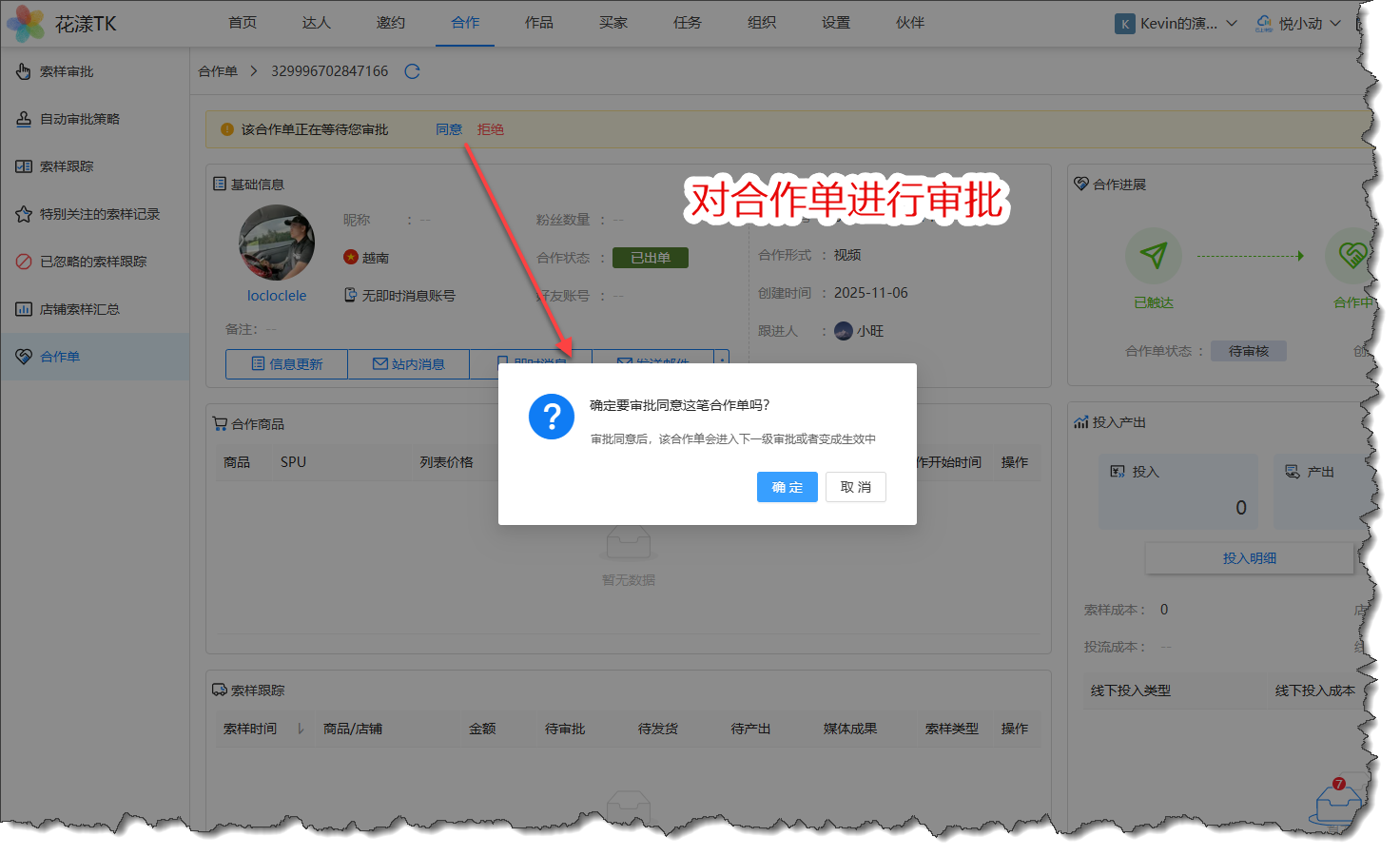The height and width of the screenshot is (856, 1400).
Task: Sort by 索样时间 column arrow
Action: [x=301, y=729]
